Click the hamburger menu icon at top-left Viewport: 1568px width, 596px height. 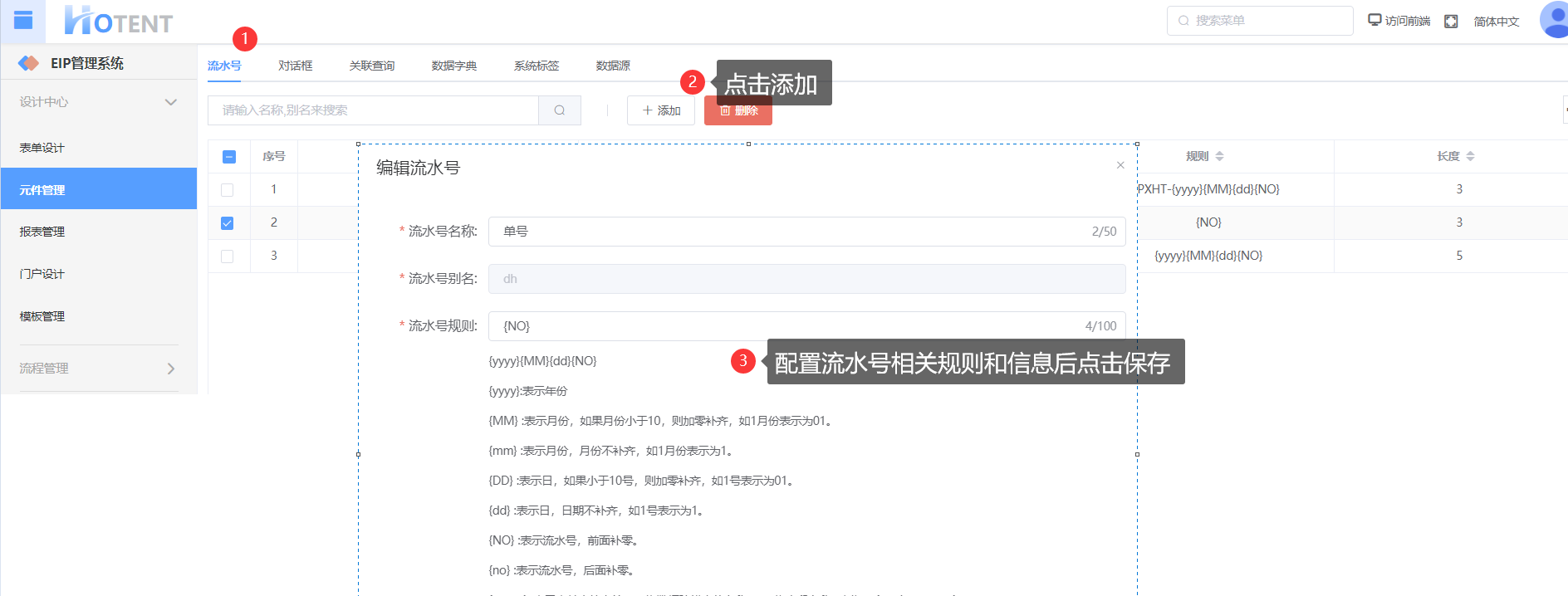23,20
